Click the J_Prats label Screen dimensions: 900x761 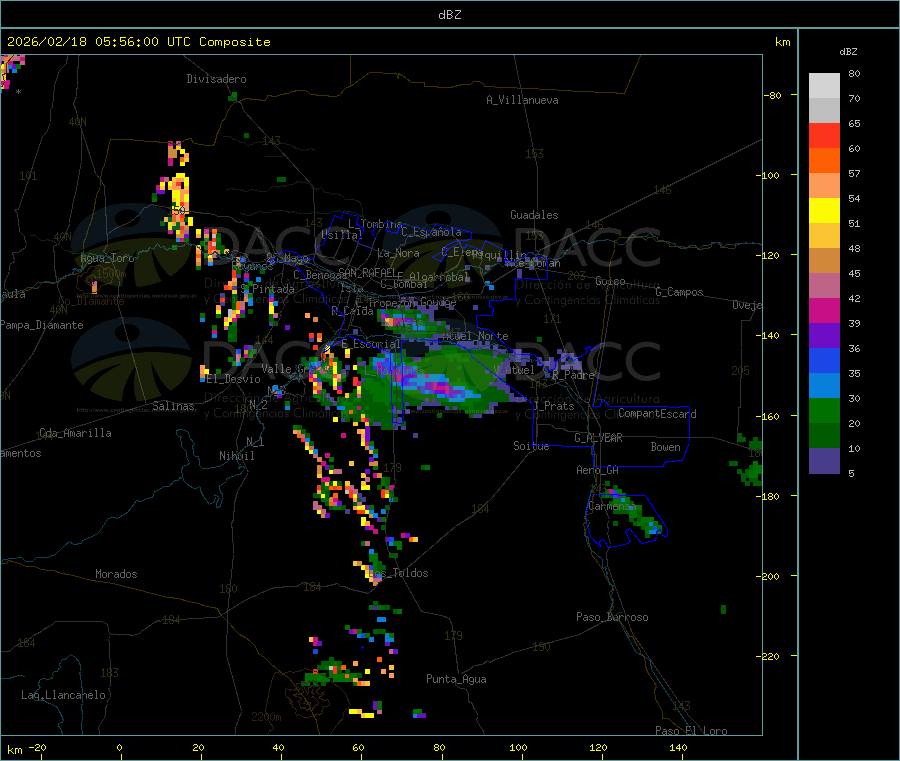pyautogui.click(x=553, y=406)
